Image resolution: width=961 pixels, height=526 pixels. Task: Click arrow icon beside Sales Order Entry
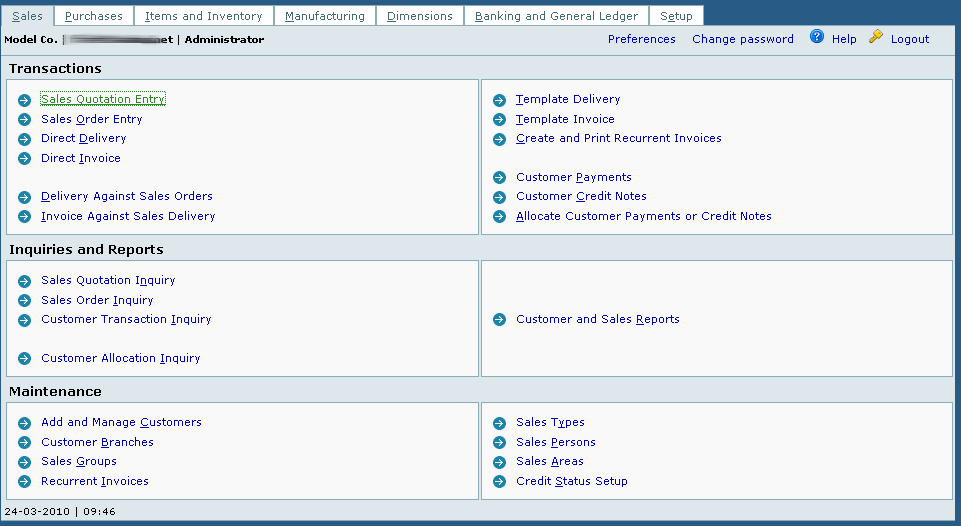click(25, 120)
